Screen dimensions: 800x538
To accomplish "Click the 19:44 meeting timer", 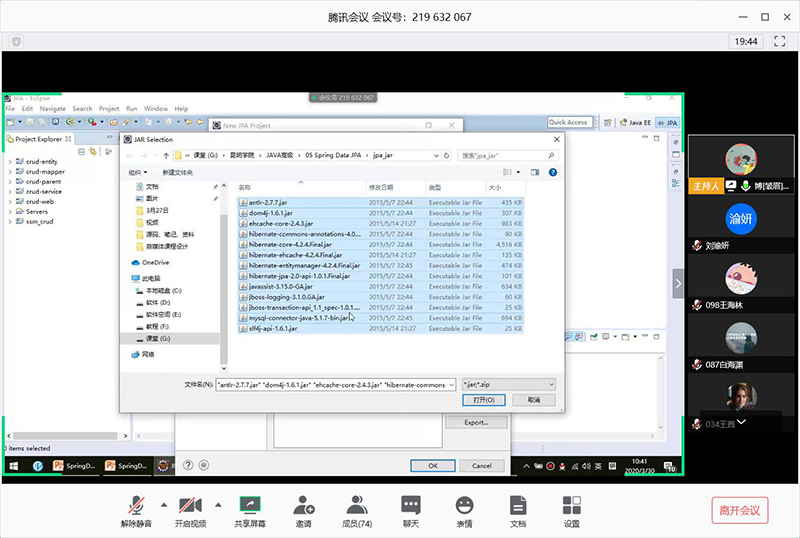I will [746, 41].
